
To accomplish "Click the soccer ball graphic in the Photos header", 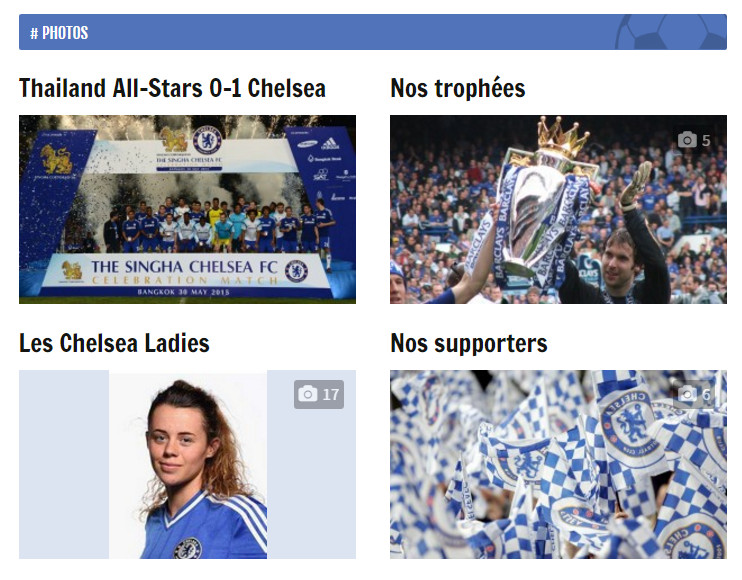I will click(671, 32).
